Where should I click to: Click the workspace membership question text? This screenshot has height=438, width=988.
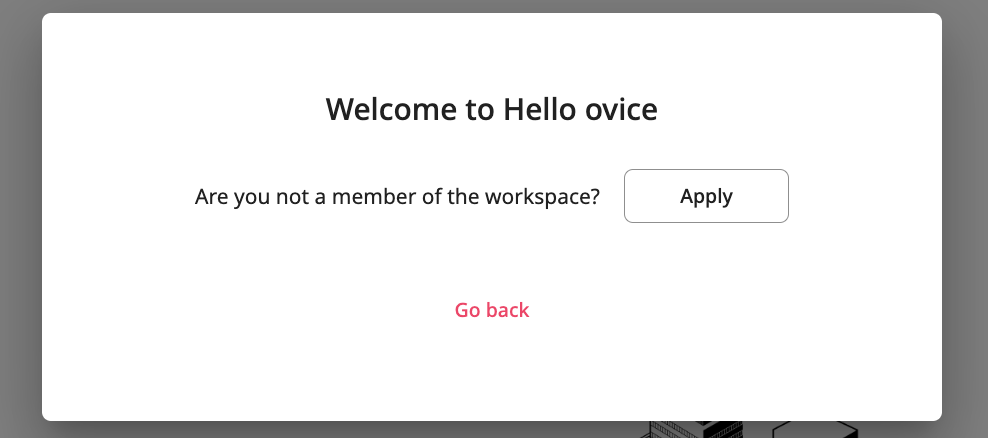point(397,197)
